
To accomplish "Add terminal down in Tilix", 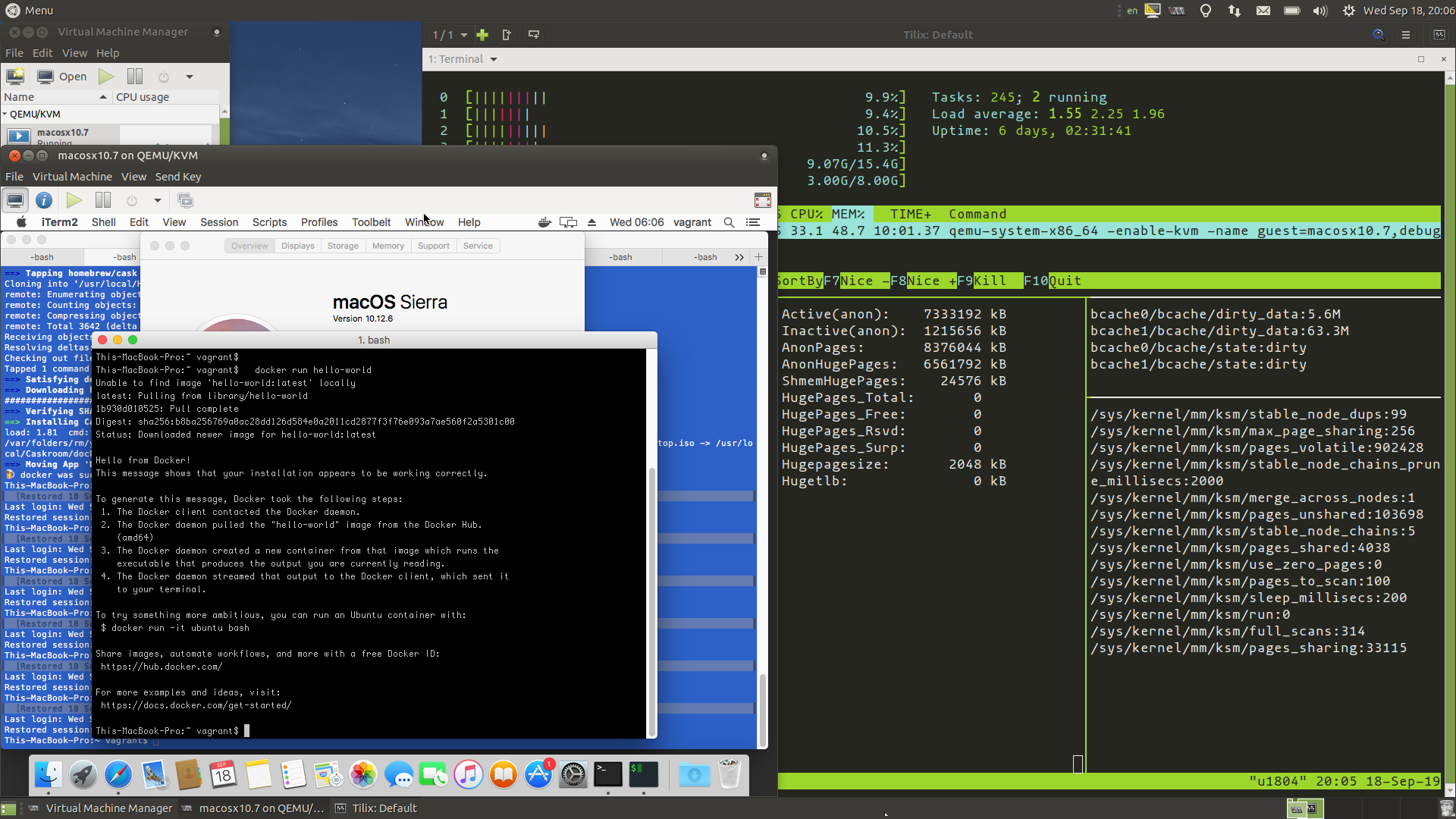I will tap(534, 35).
